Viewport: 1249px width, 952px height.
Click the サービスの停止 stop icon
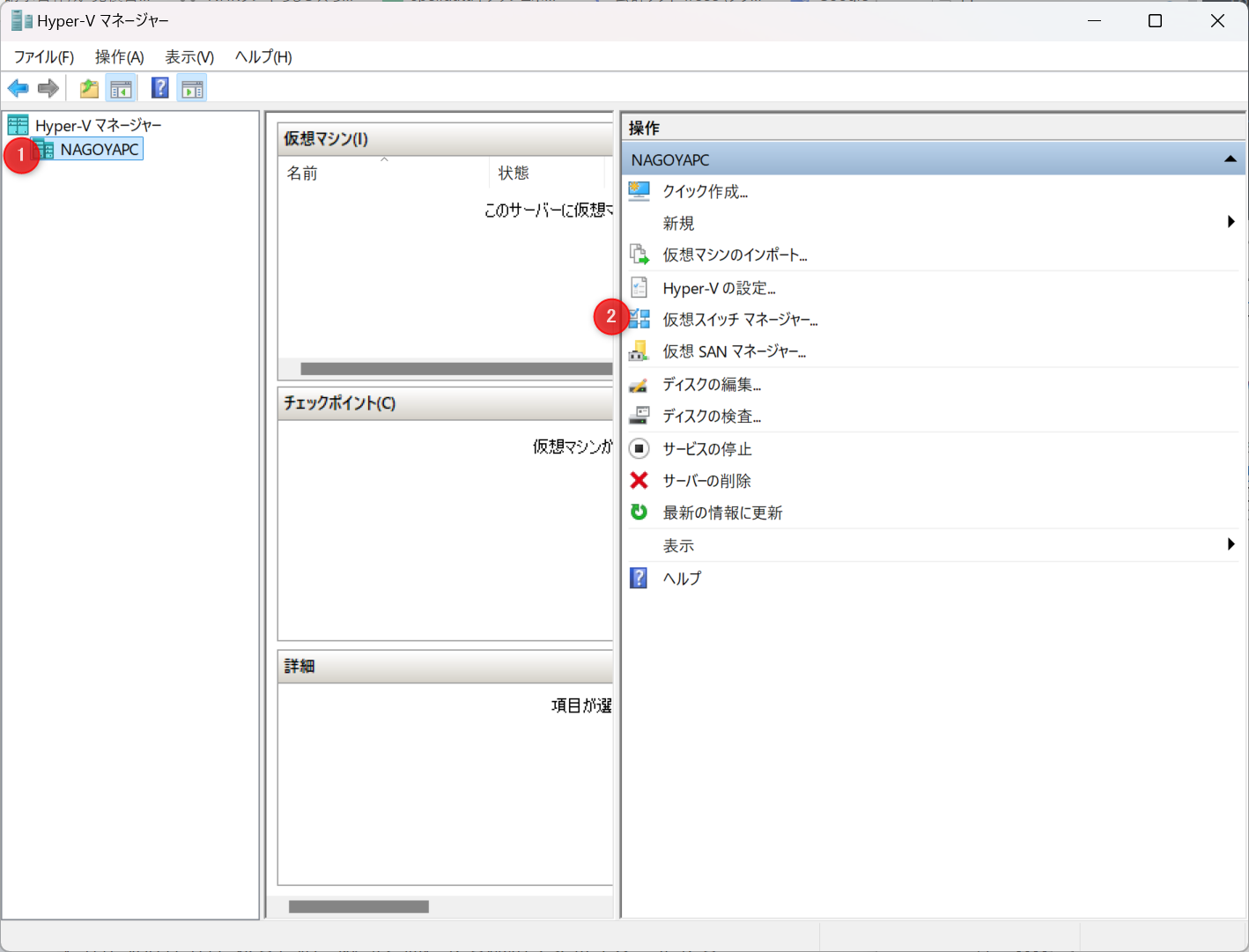(639, 448)
